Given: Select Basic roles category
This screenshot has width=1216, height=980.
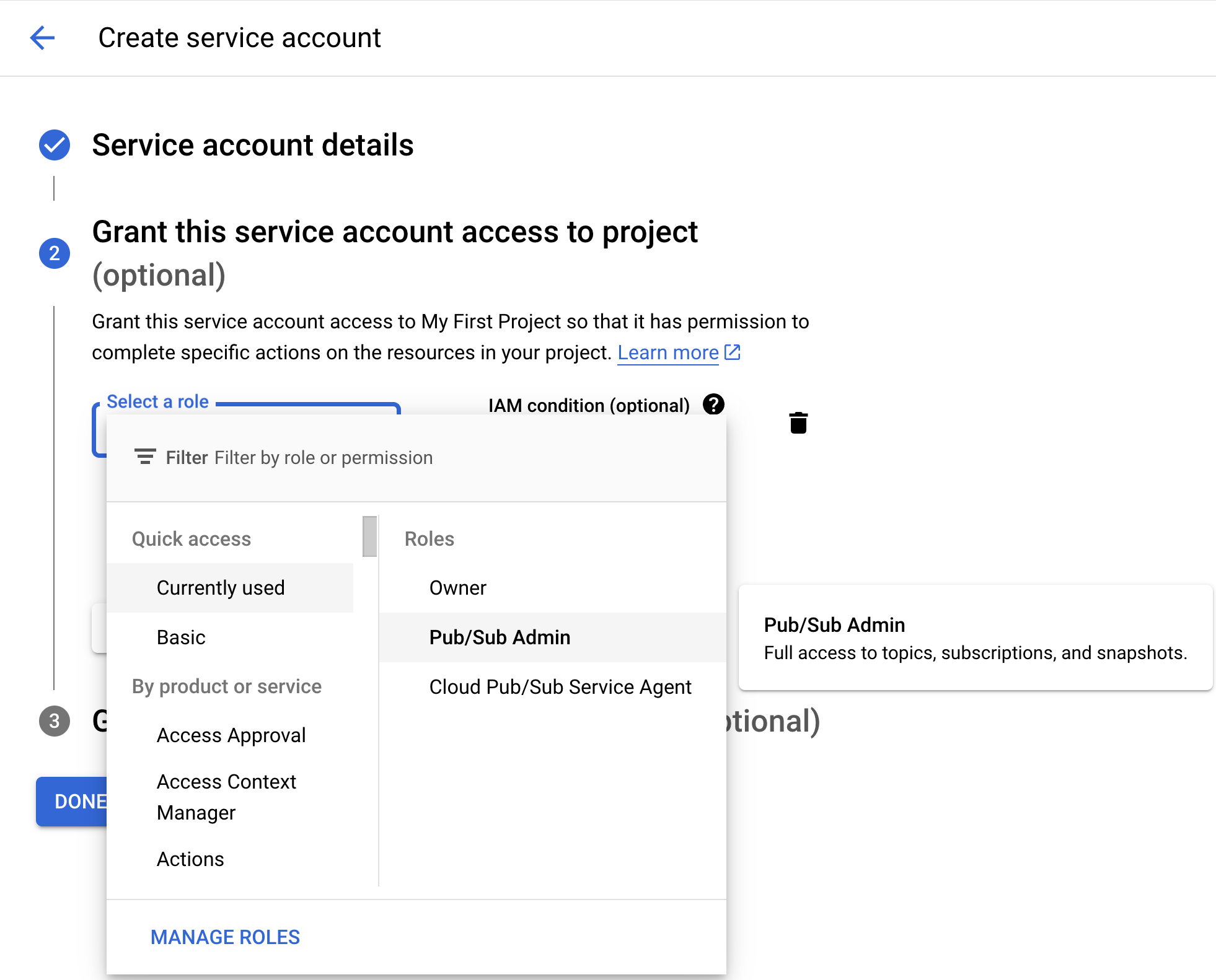Looking at the screenshot, I should coord(181,637).
